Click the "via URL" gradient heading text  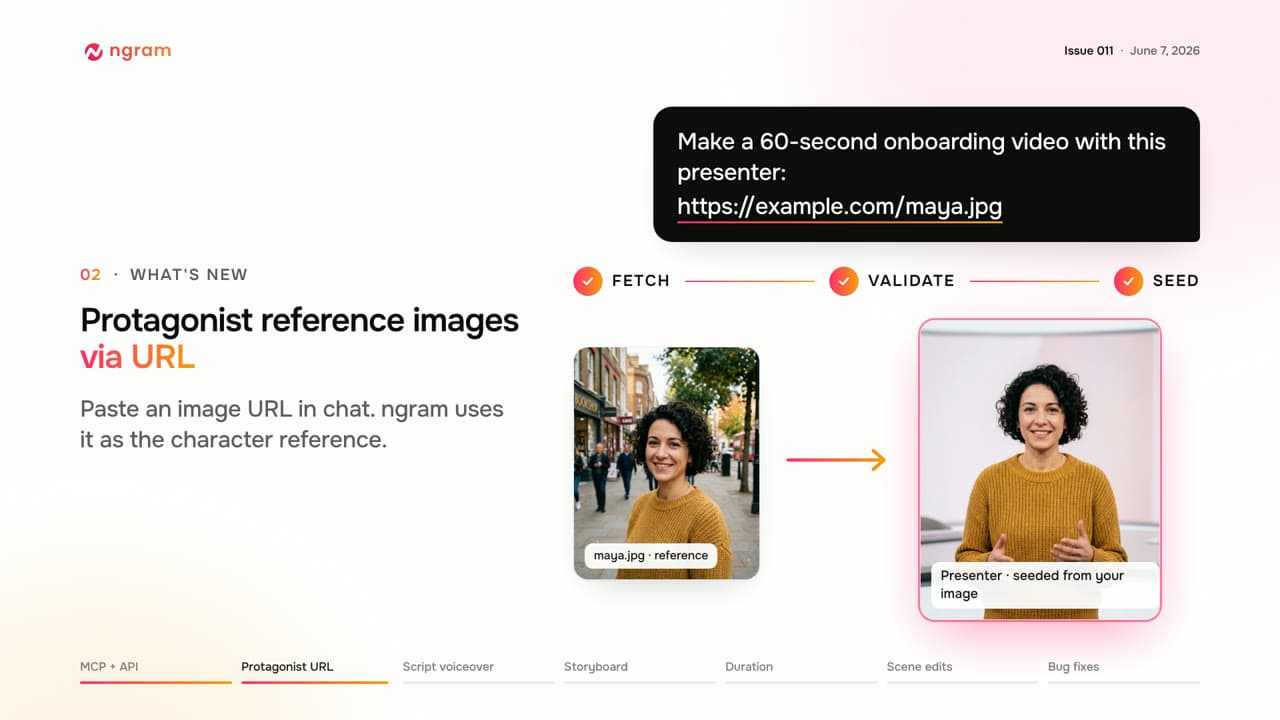click(138, 357)
